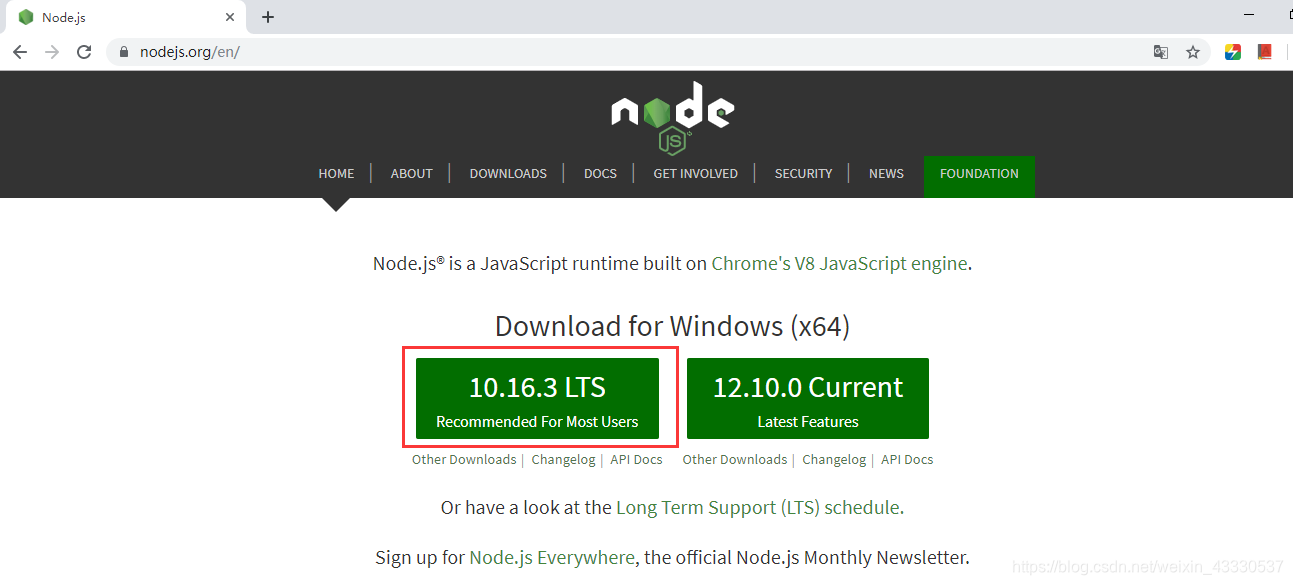Screen dimensions: 1293x585
Task: Click the translate page icon
Action: [1161, 52]
